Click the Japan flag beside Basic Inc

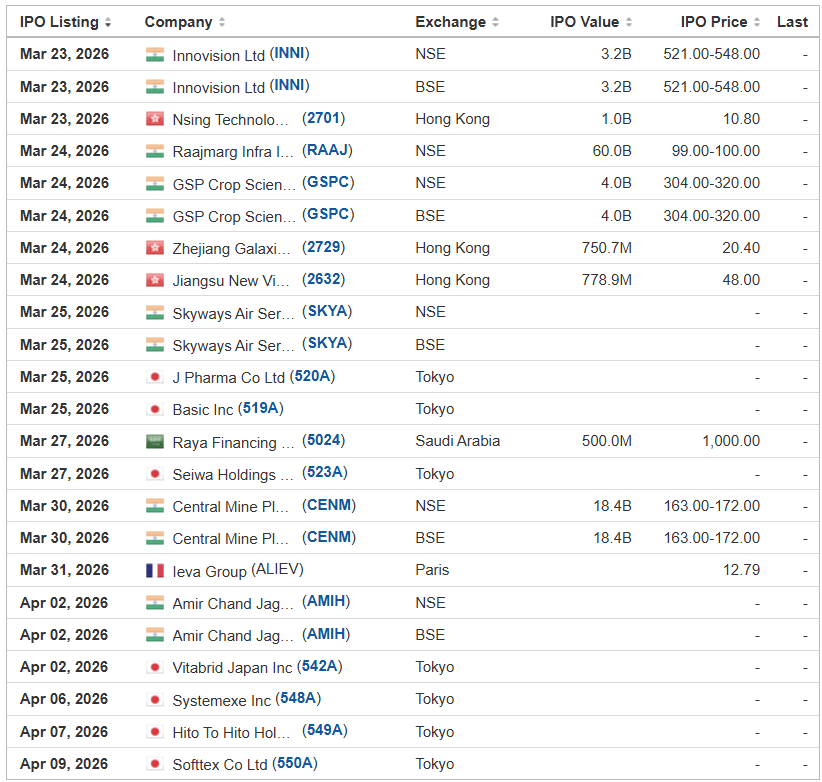(155, 409)
